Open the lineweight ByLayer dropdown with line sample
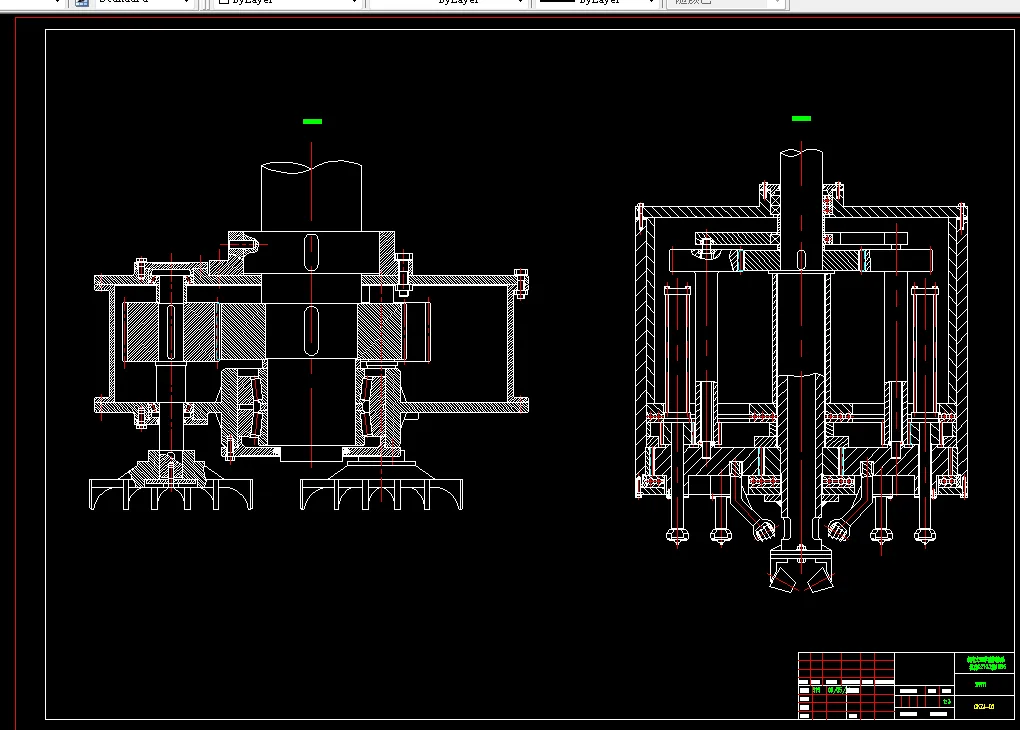 coord(597,3)
